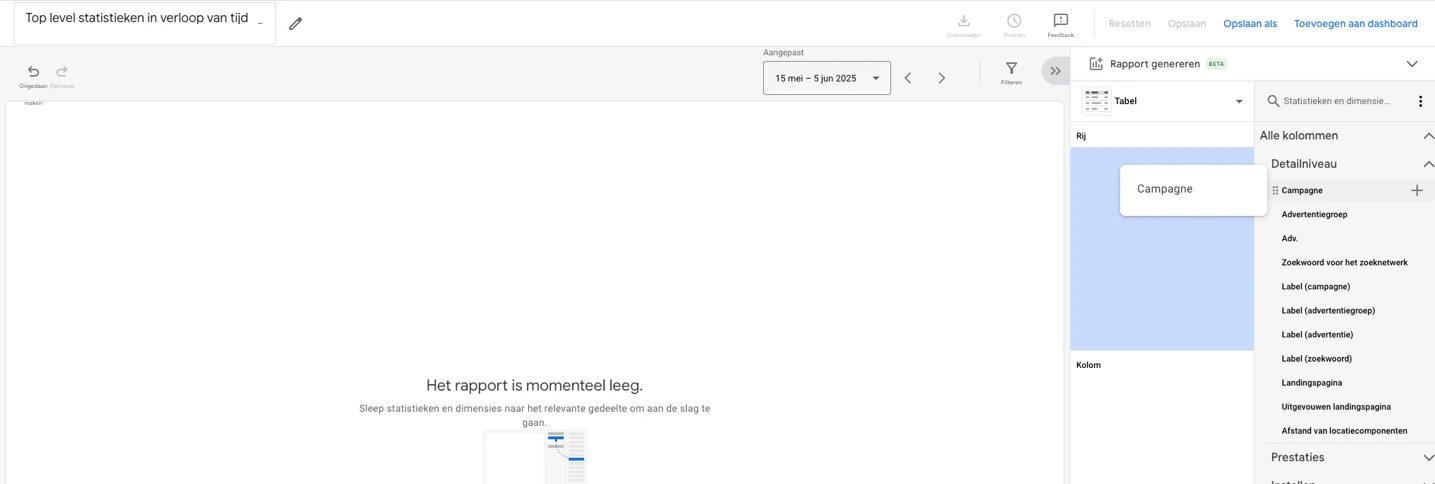
Task: Open the Tabel chart type dropdown
Action: click(1239, 101)
